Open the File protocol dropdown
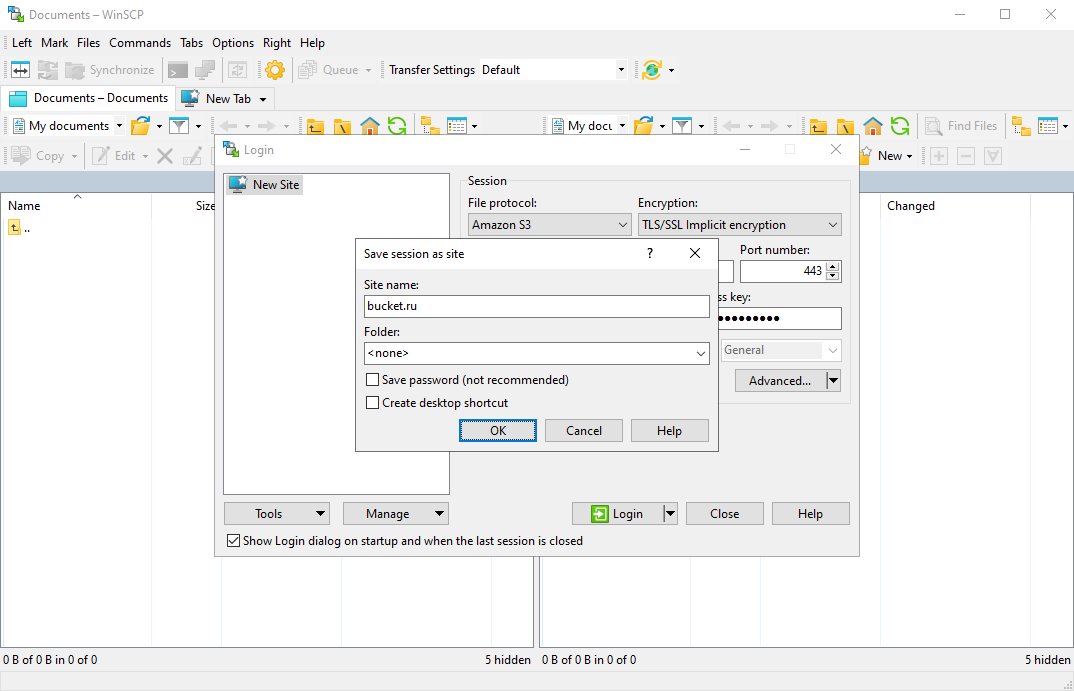Screen dimensions: 1074x691 coord(549,225)
